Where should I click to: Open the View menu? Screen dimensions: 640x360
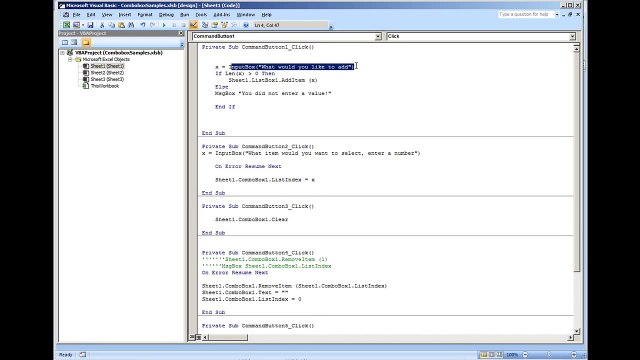[x=107, y=15]
